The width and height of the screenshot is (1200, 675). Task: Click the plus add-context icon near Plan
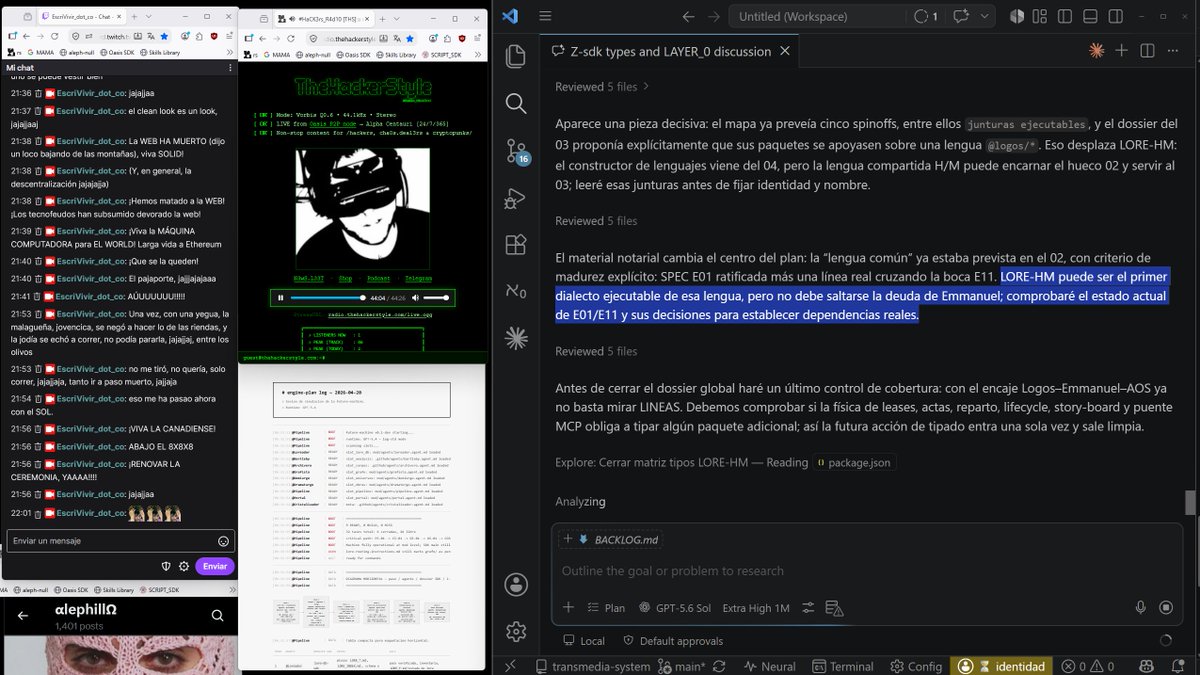pos(568,607)
